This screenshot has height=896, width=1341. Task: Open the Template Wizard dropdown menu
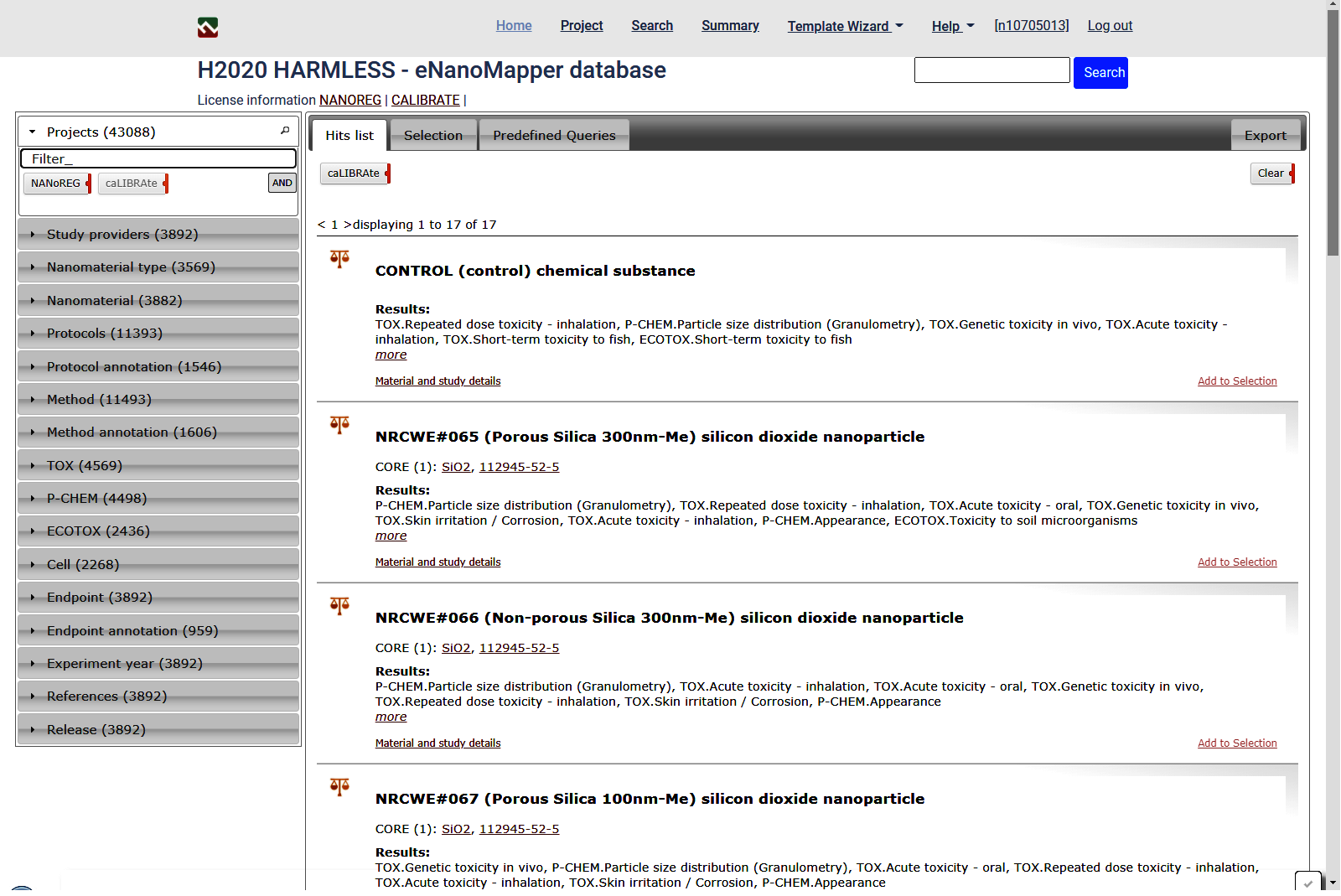845,26
